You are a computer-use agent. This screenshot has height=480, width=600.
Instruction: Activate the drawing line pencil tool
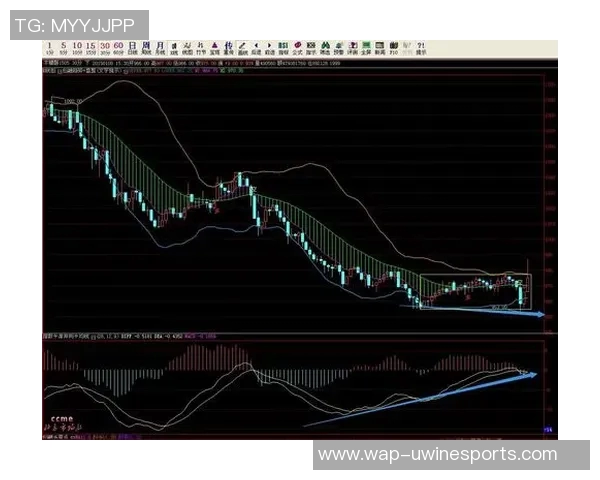click(242, 48)
